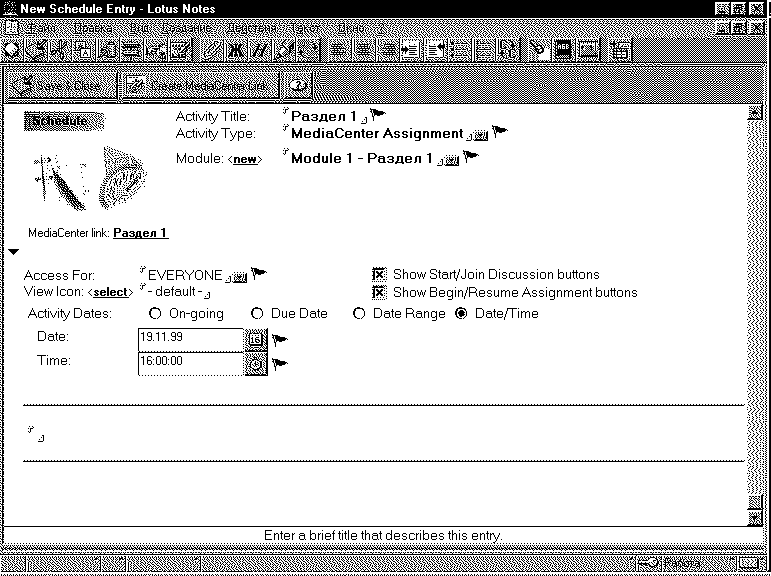Click the Indent paragraph toolbar icon
This screenshot has width=771, height=576.
point(411,51)
